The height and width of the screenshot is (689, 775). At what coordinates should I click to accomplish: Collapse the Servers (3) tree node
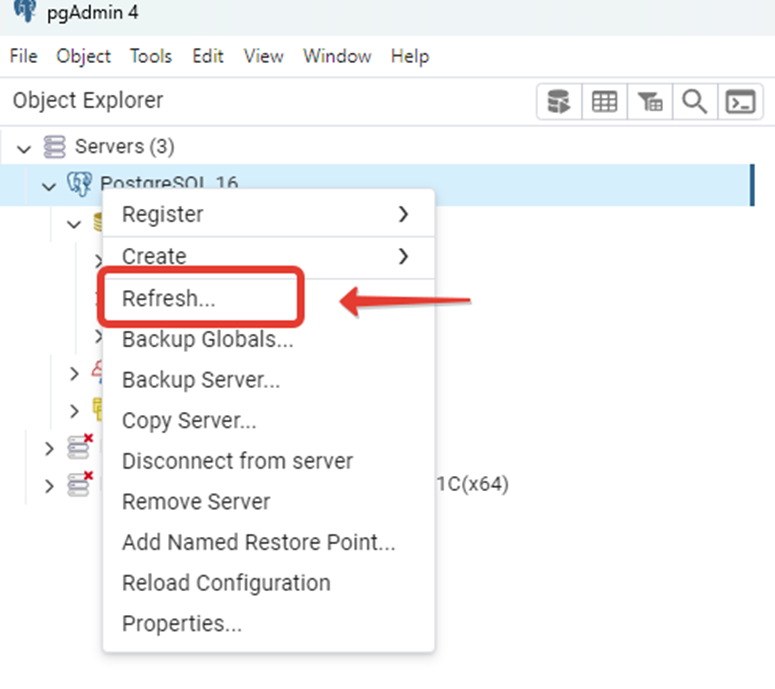coord(24,148)
